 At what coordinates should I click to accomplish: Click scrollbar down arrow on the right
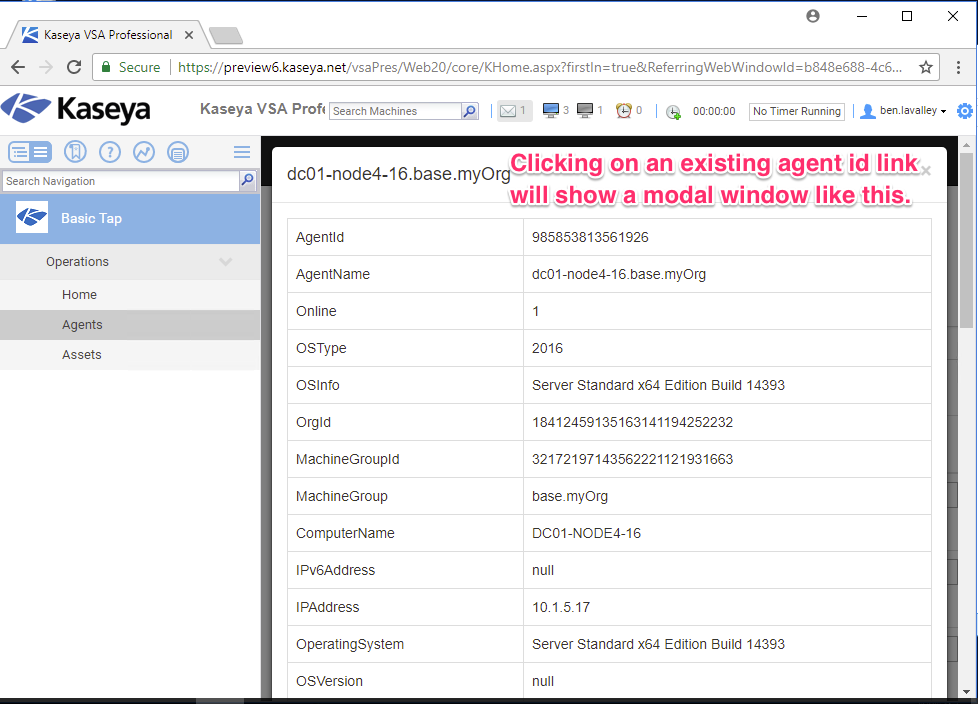[966, 692]
